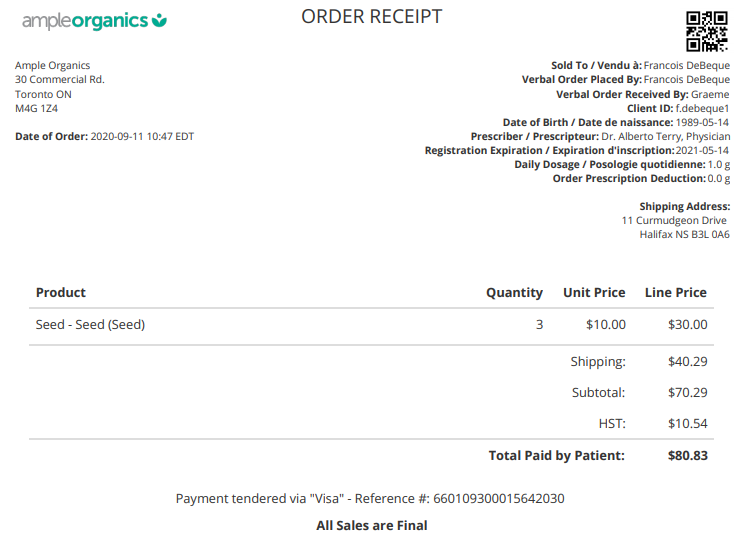Click the Daily Dosage value 1.0 g
Screen dimensions: 736x542
tap(718, 164)
